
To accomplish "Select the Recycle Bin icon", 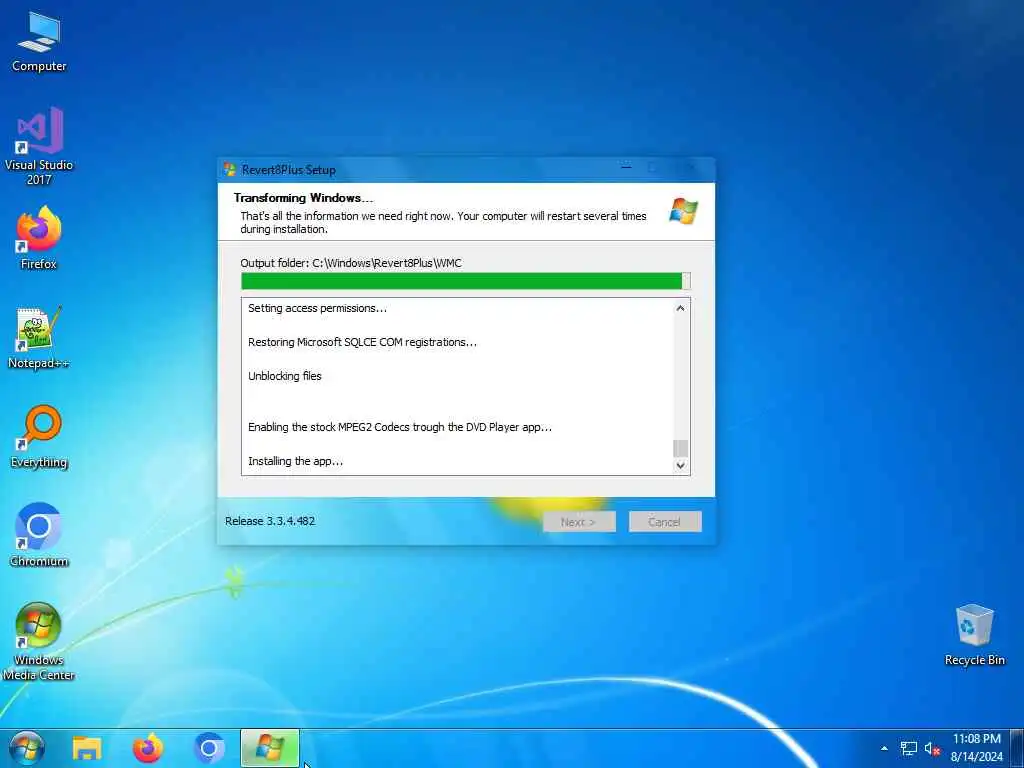I will click(x=974, y=635).
